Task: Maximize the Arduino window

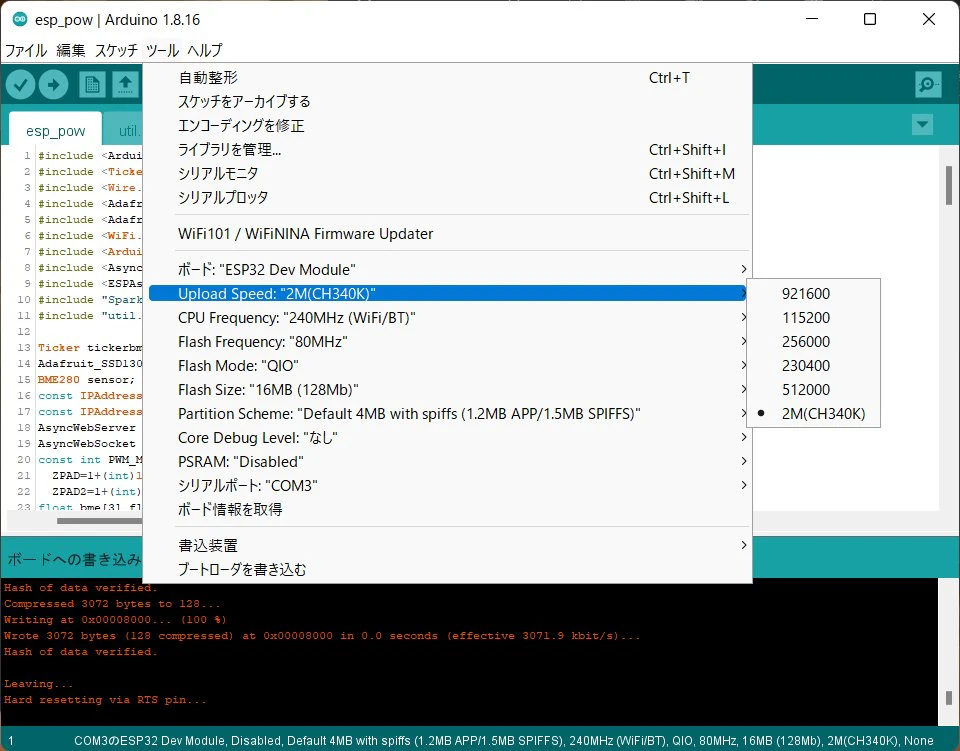Action: point(869,19)
